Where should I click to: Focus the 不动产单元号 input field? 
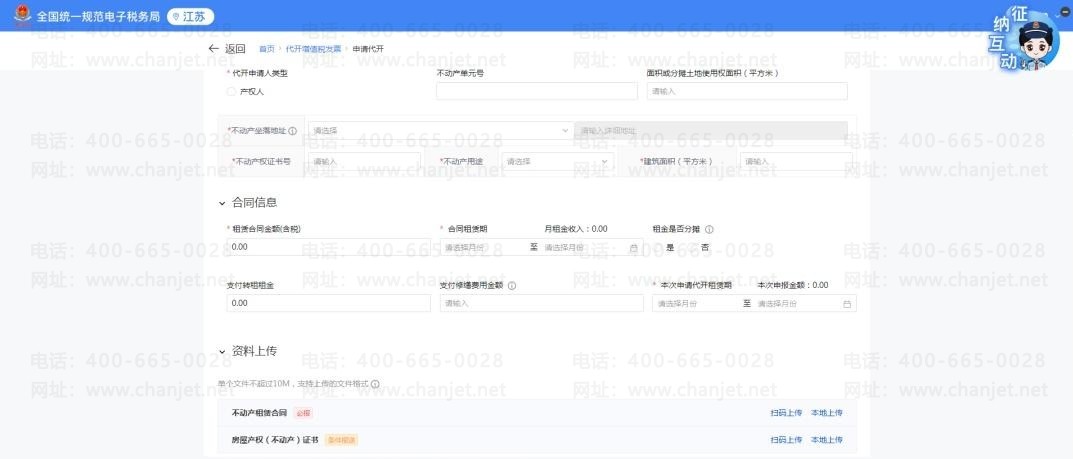pos(536,91)
